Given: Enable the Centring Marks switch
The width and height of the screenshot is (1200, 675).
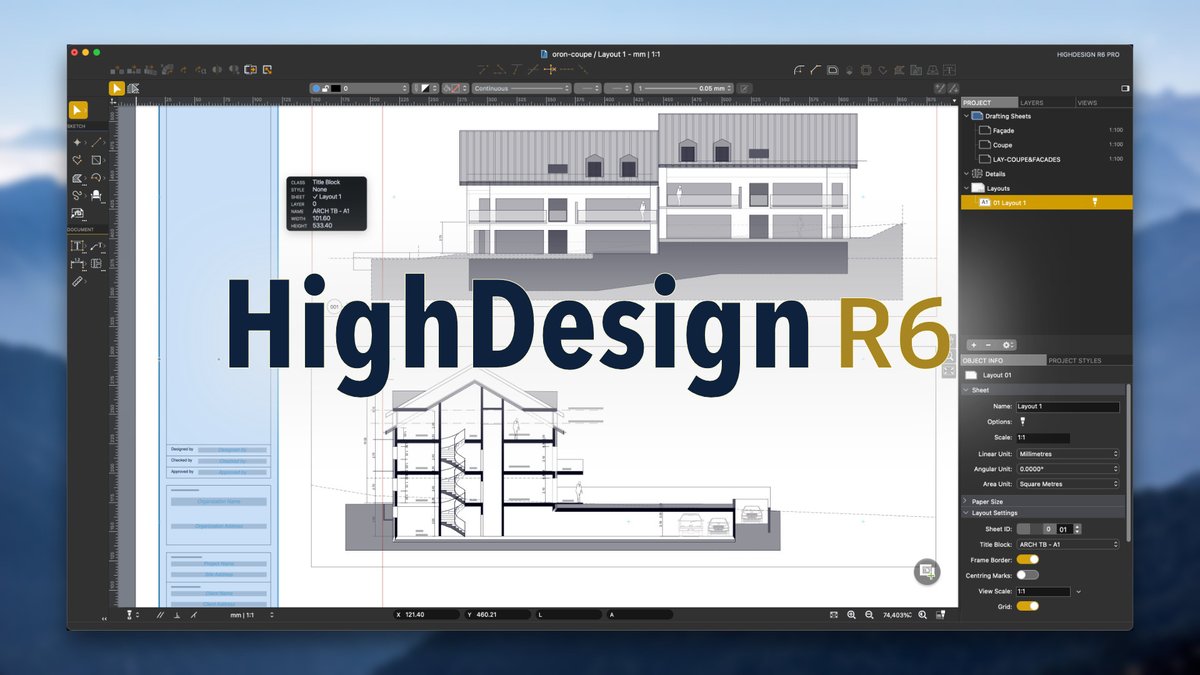Looking at the screenshot, I should pyautogui.click(x=1028, y=575).
